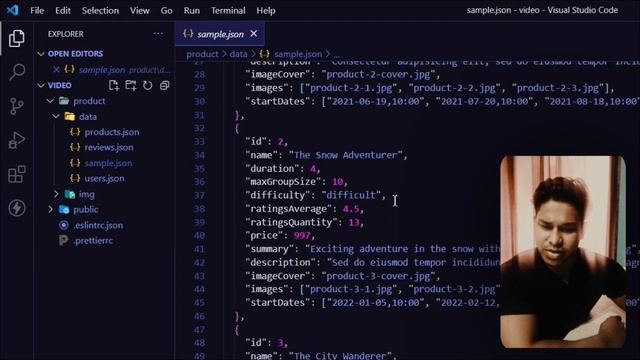Viewport: 640px width, 360px height.
Task: Open reviews.json in the file tree
Action: (x=109, y=147)
